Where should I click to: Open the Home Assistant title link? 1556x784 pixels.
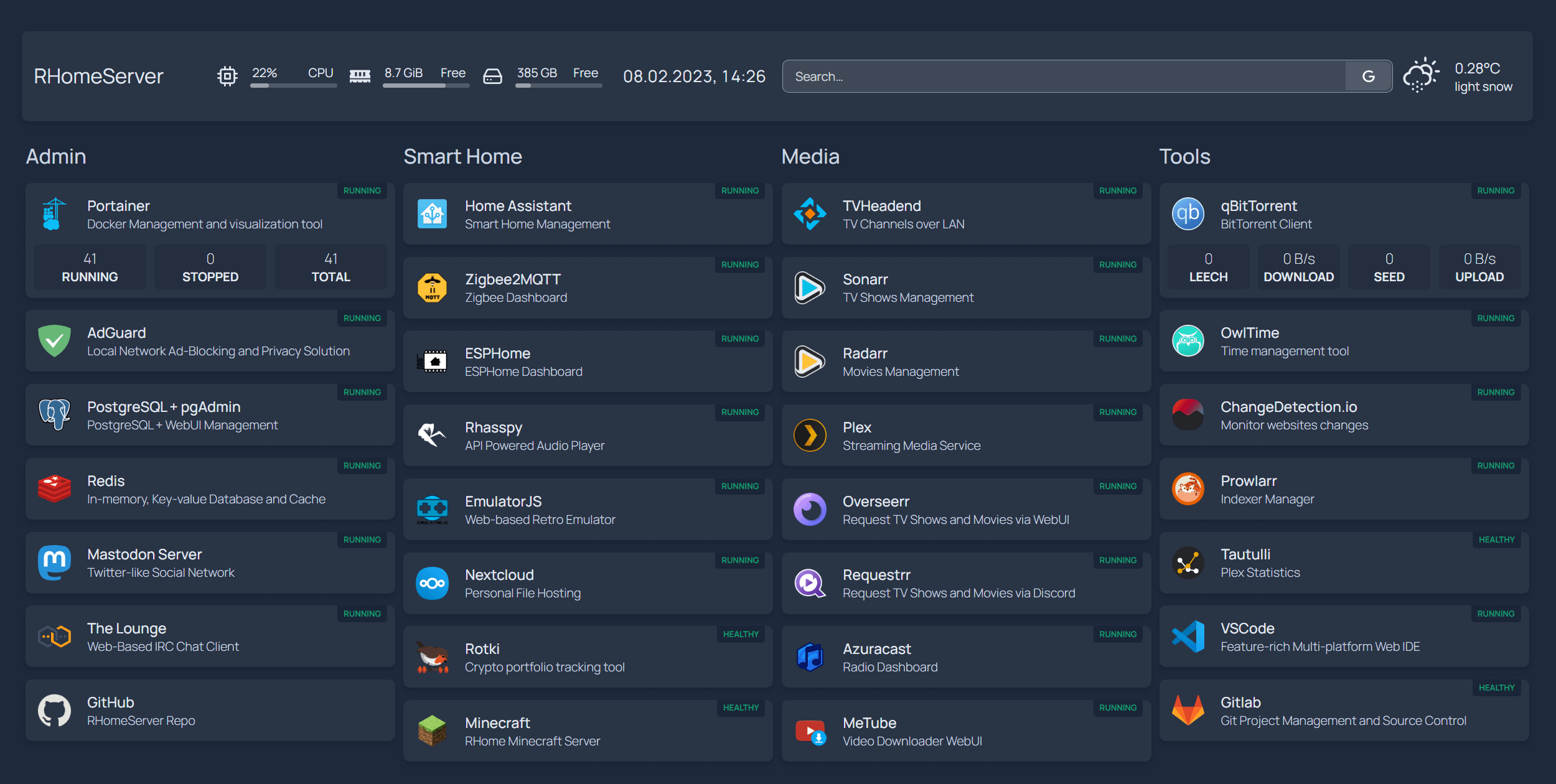pyautogui.click(x=518, y=206)
